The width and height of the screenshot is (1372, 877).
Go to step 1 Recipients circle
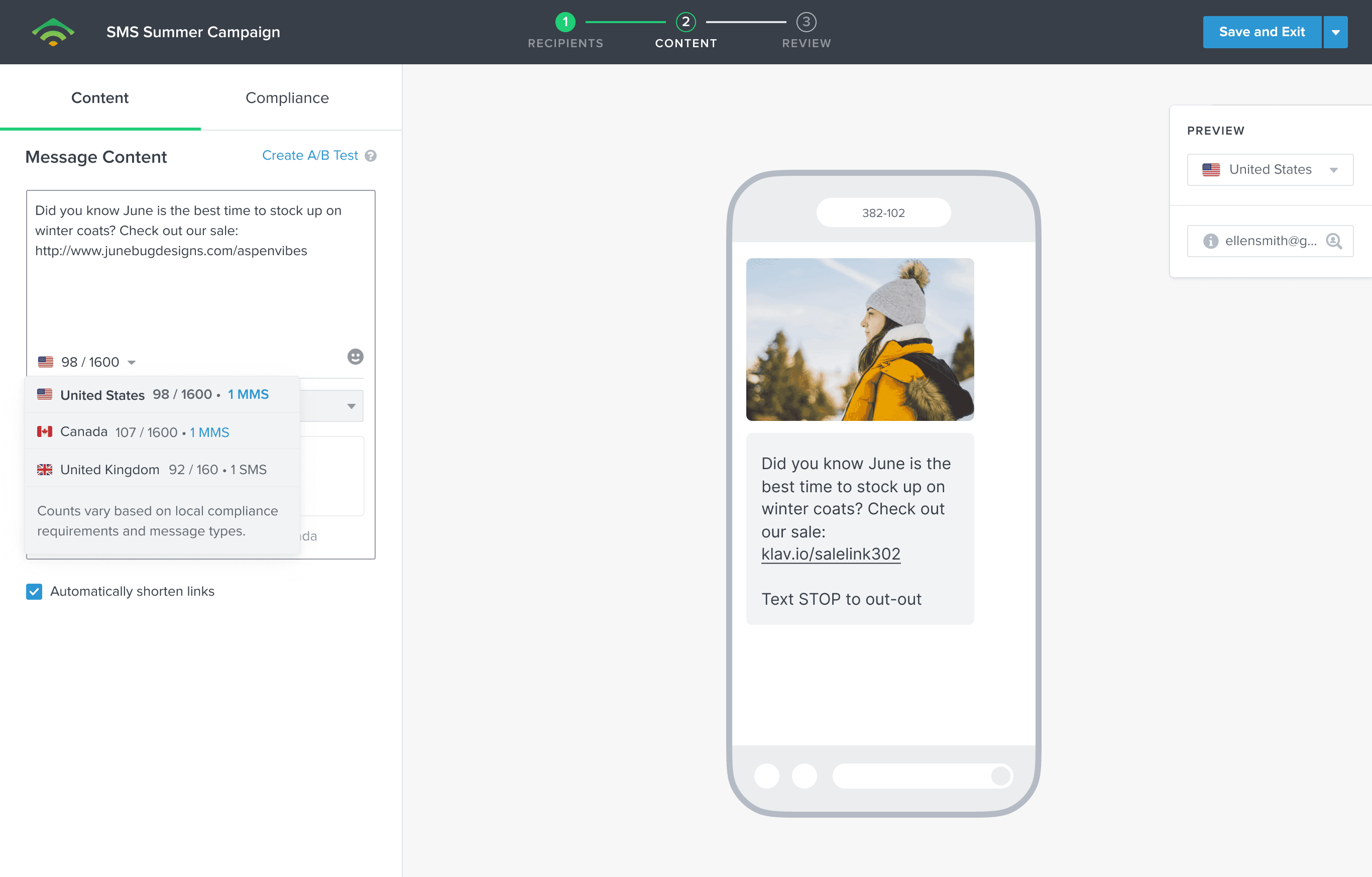(565, 22)
